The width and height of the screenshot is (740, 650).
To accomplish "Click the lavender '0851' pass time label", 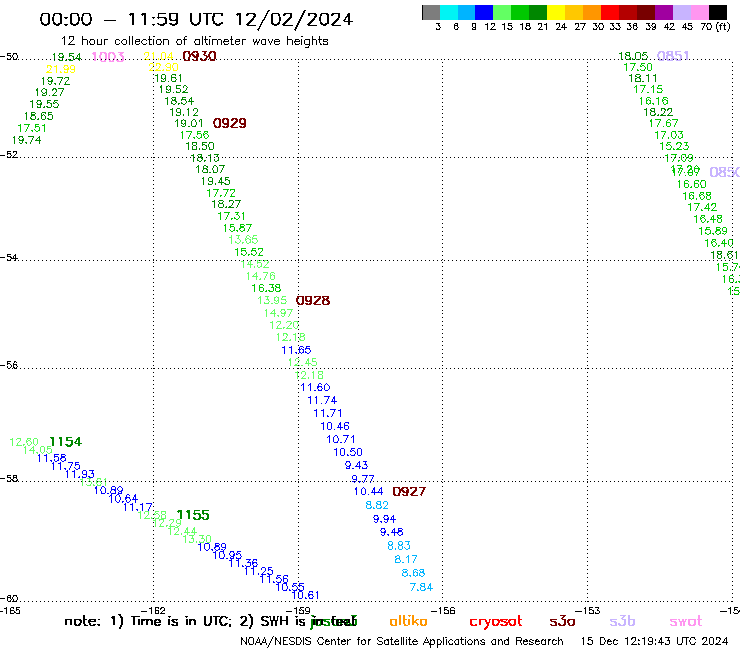I will point(673,56).
